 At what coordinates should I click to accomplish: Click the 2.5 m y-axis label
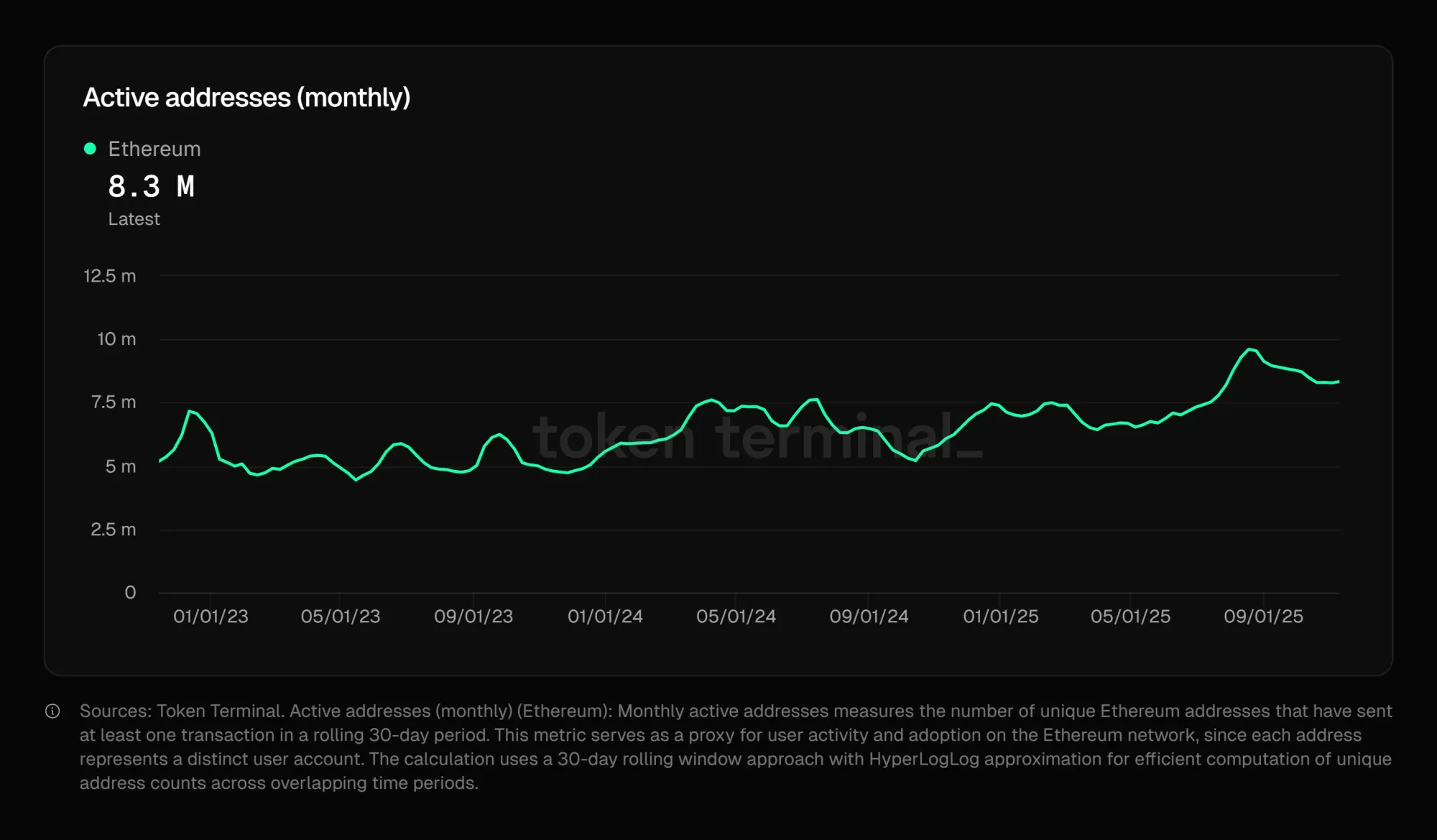coord(113,530)
